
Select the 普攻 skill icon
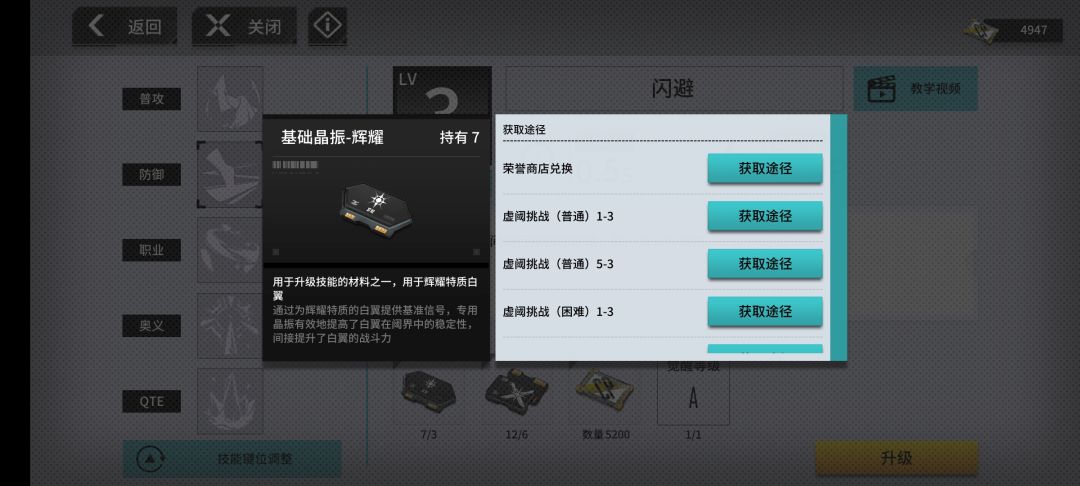pyautogui.click(x=230, y=98)
